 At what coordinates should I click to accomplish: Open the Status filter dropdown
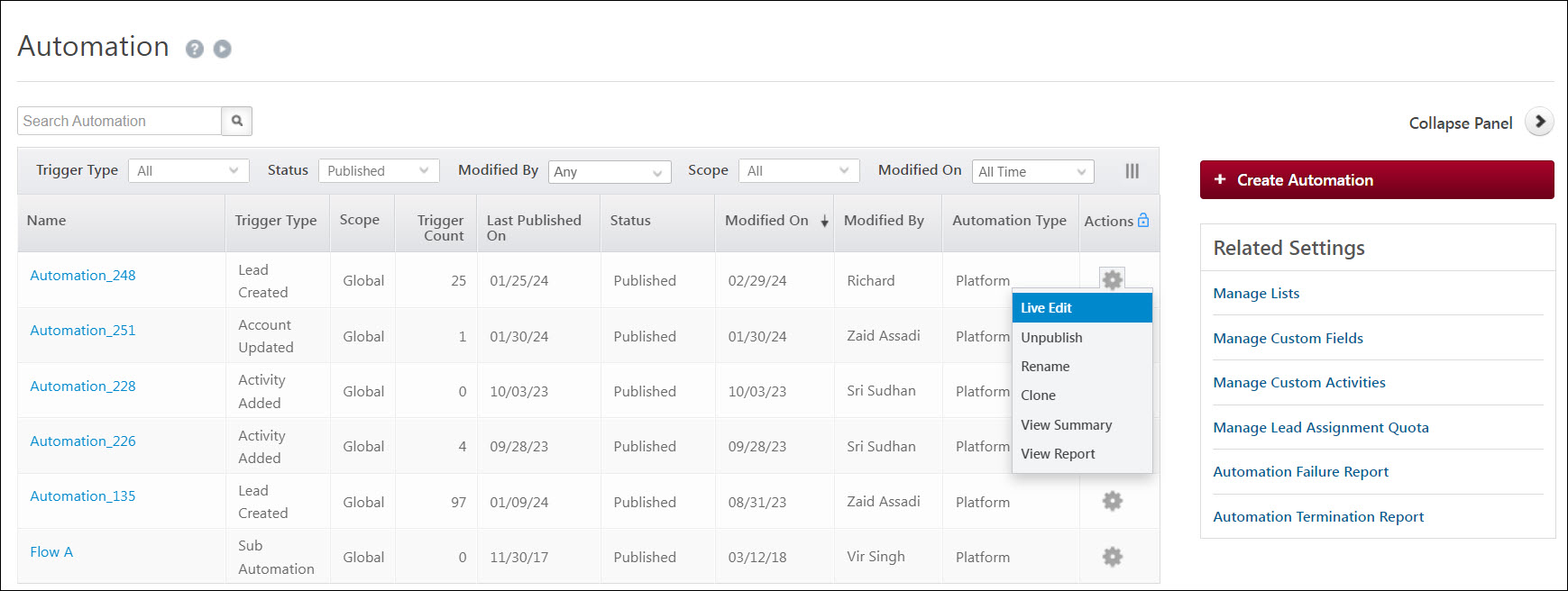379,170
